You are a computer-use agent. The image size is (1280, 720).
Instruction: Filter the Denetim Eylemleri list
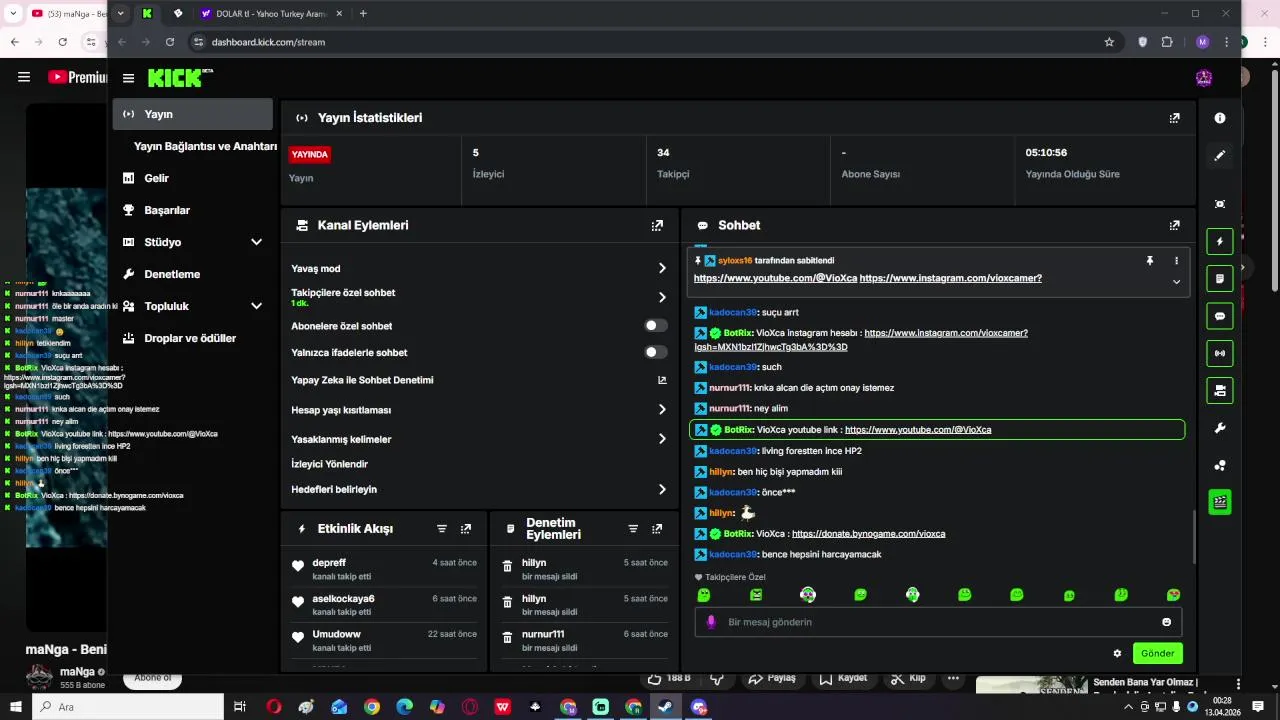(x=633, y=528)
